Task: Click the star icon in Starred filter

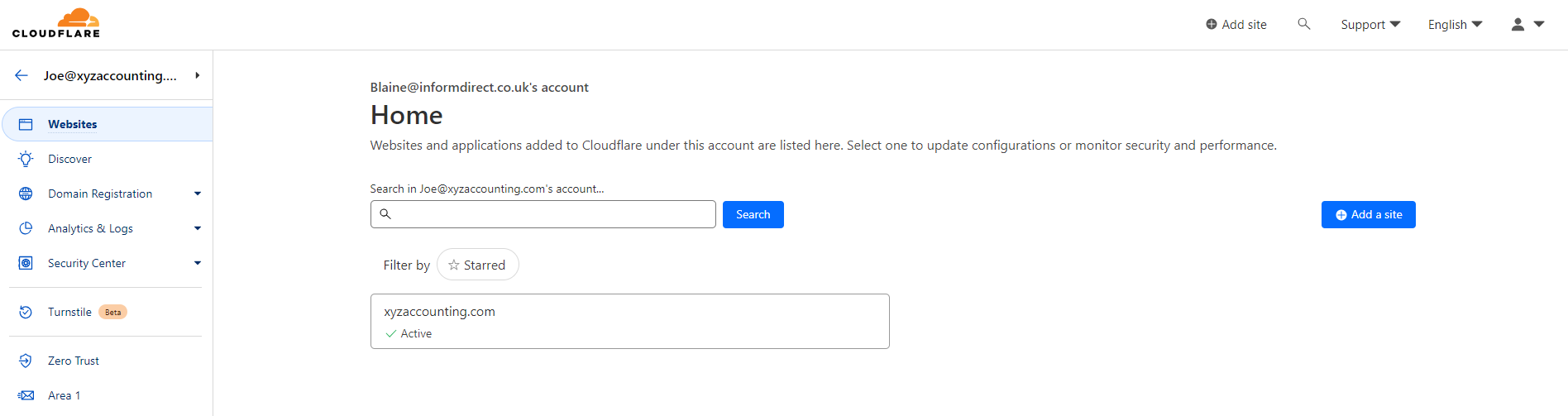Action: pyautogui.click(x=453, y=265)
